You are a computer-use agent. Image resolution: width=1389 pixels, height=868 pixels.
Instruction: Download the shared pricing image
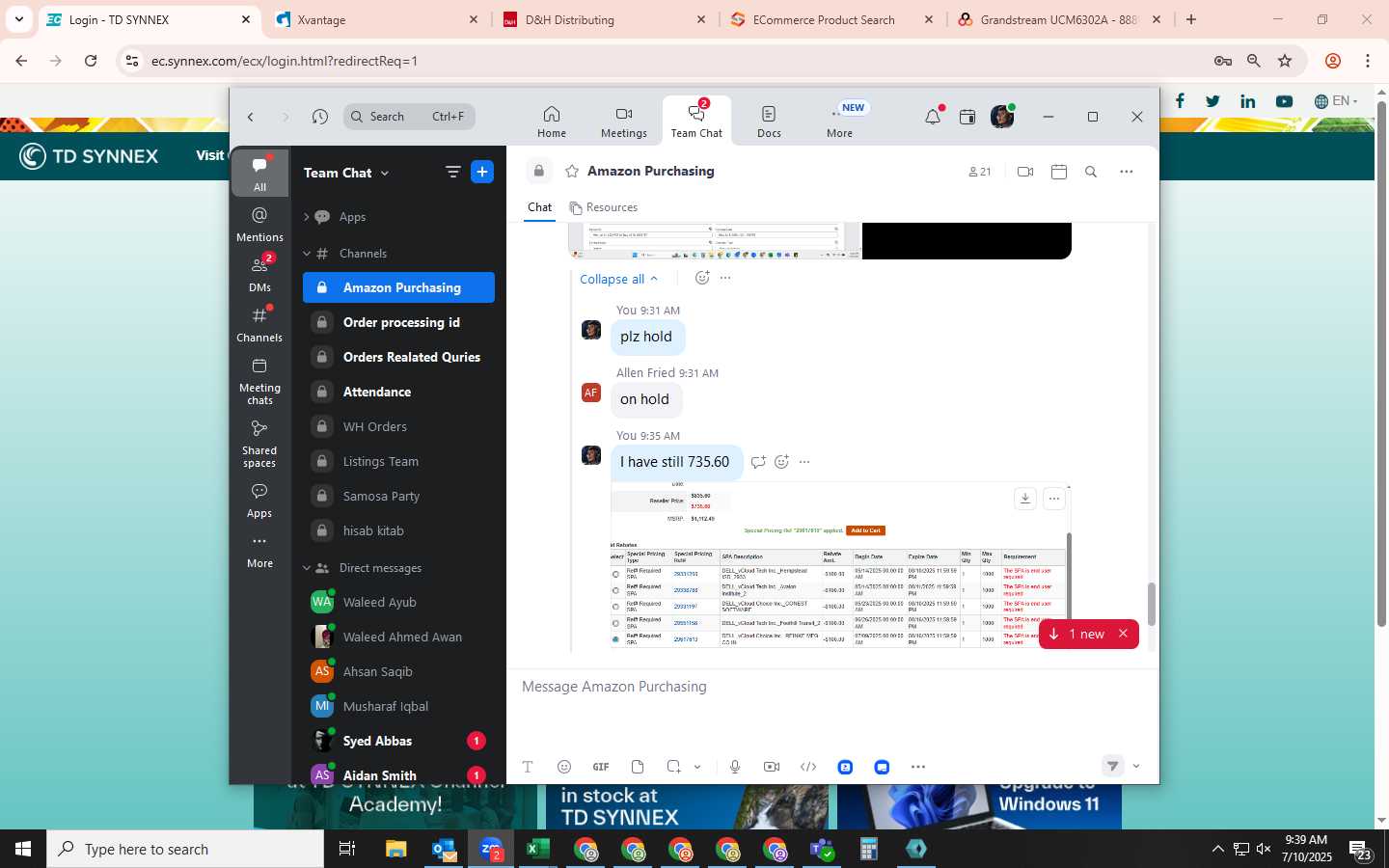coord(1025,499)
